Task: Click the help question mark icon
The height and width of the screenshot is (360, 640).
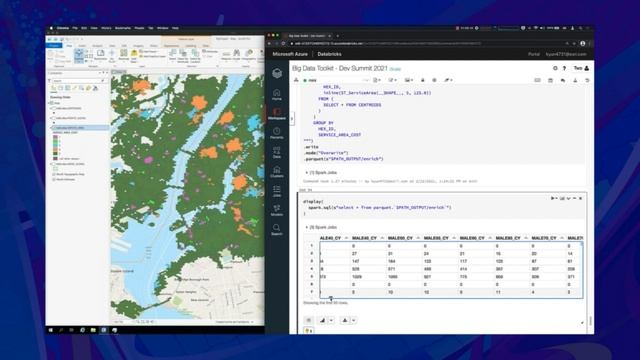Action: click(x=564, y=68)
